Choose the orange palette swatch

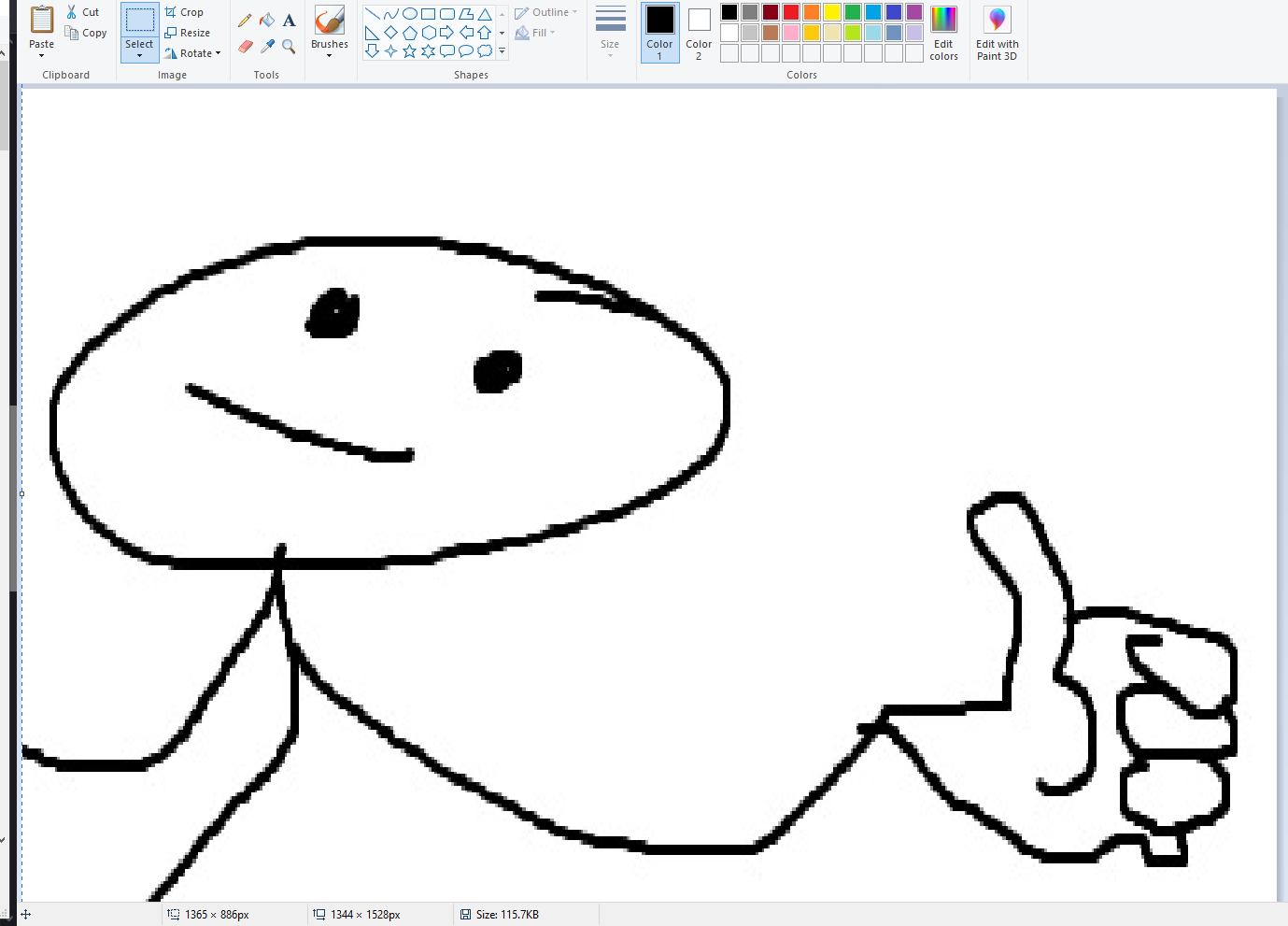812,12
